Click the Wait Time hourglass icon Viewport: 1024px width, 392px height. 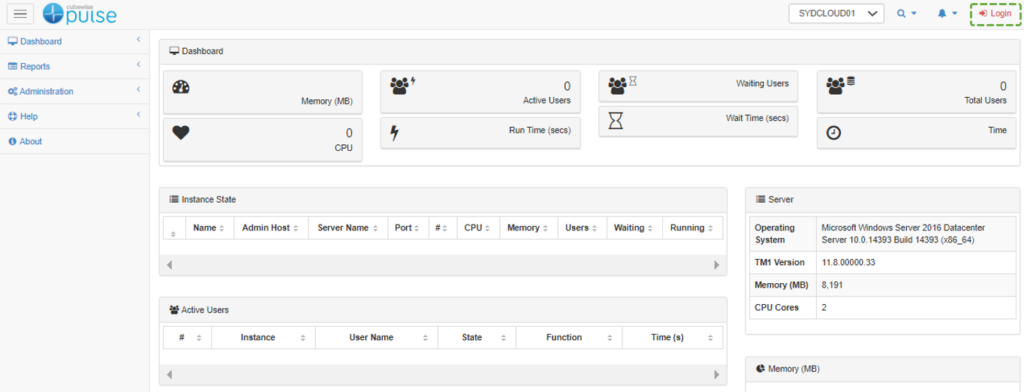(x=616, y=121)
